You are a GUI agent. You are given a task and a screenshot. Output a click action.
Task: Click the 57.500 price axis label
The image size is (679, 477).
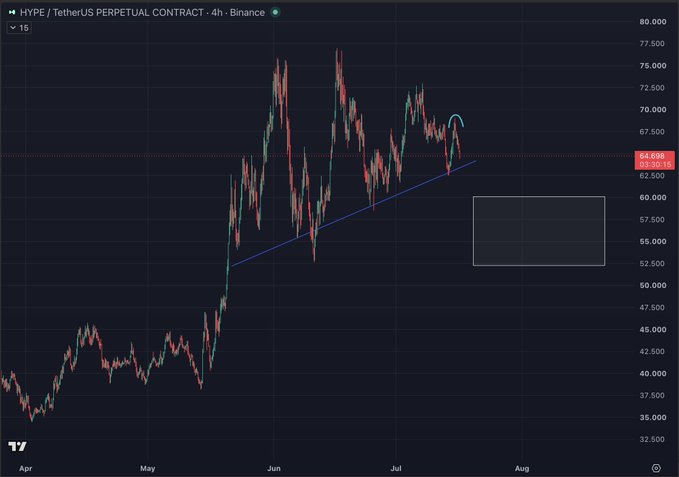653,219
